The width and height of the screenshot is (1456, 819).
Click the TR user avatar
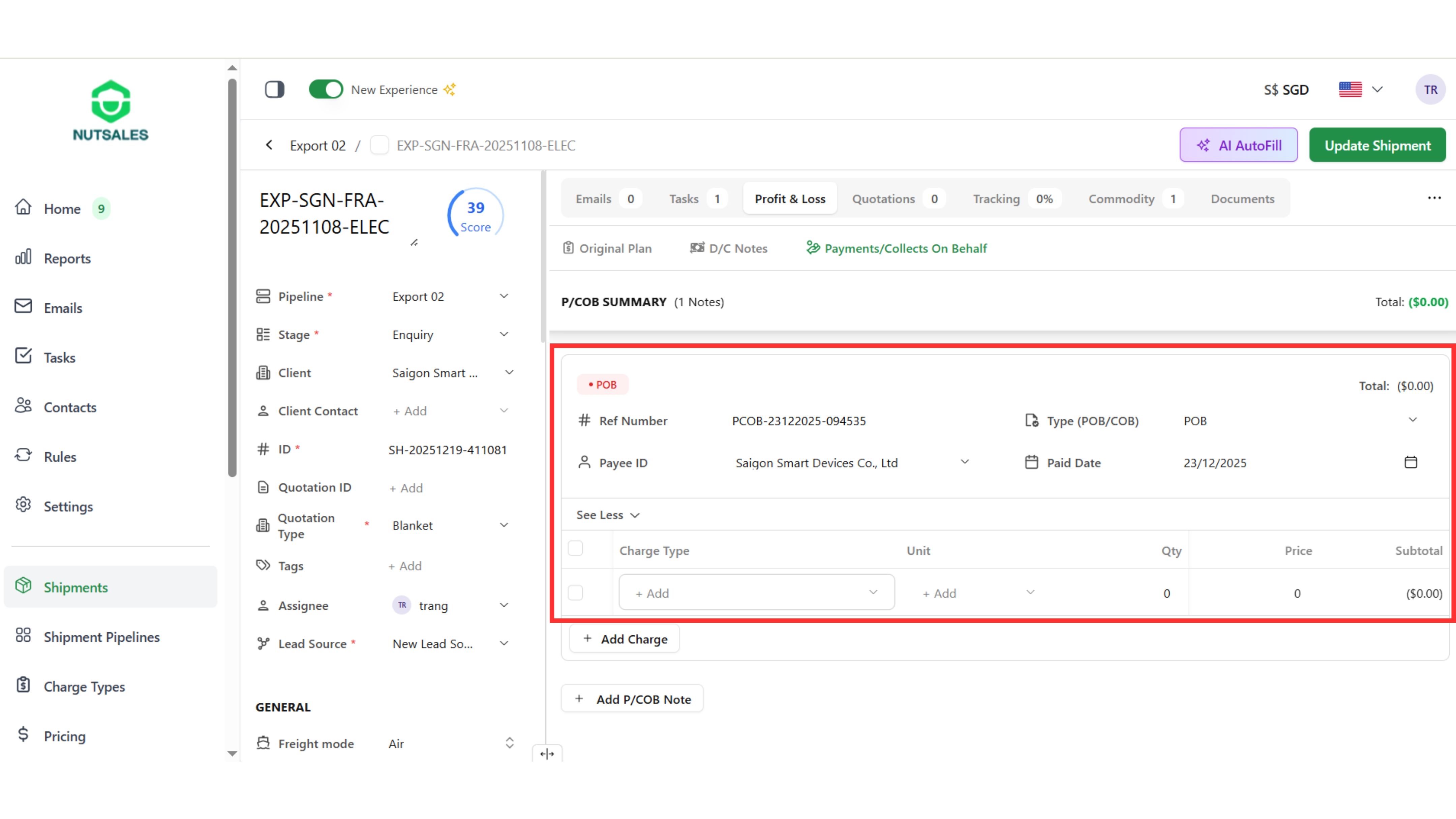pyautogui.click(x=1430, y=89)
